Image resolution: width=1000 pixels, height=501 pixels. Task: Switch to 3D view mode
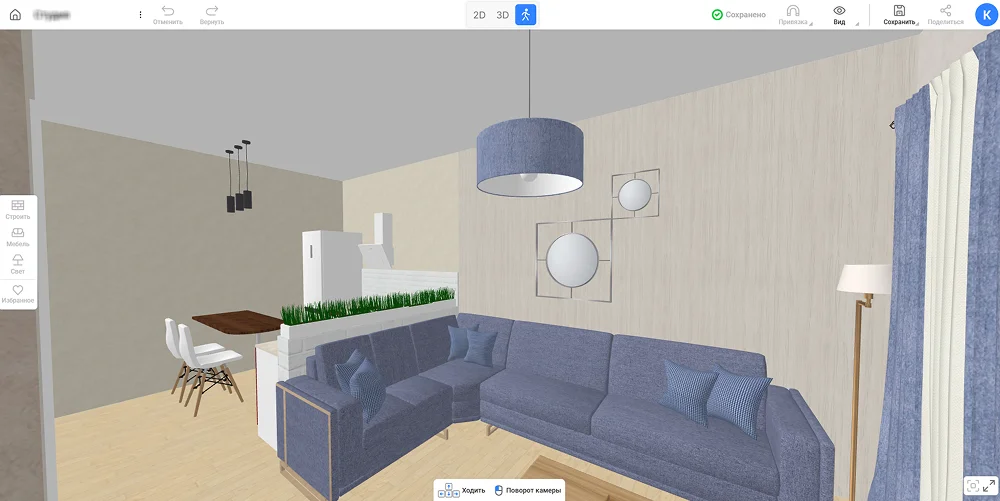pyautogui.click(x=503, y=15)
